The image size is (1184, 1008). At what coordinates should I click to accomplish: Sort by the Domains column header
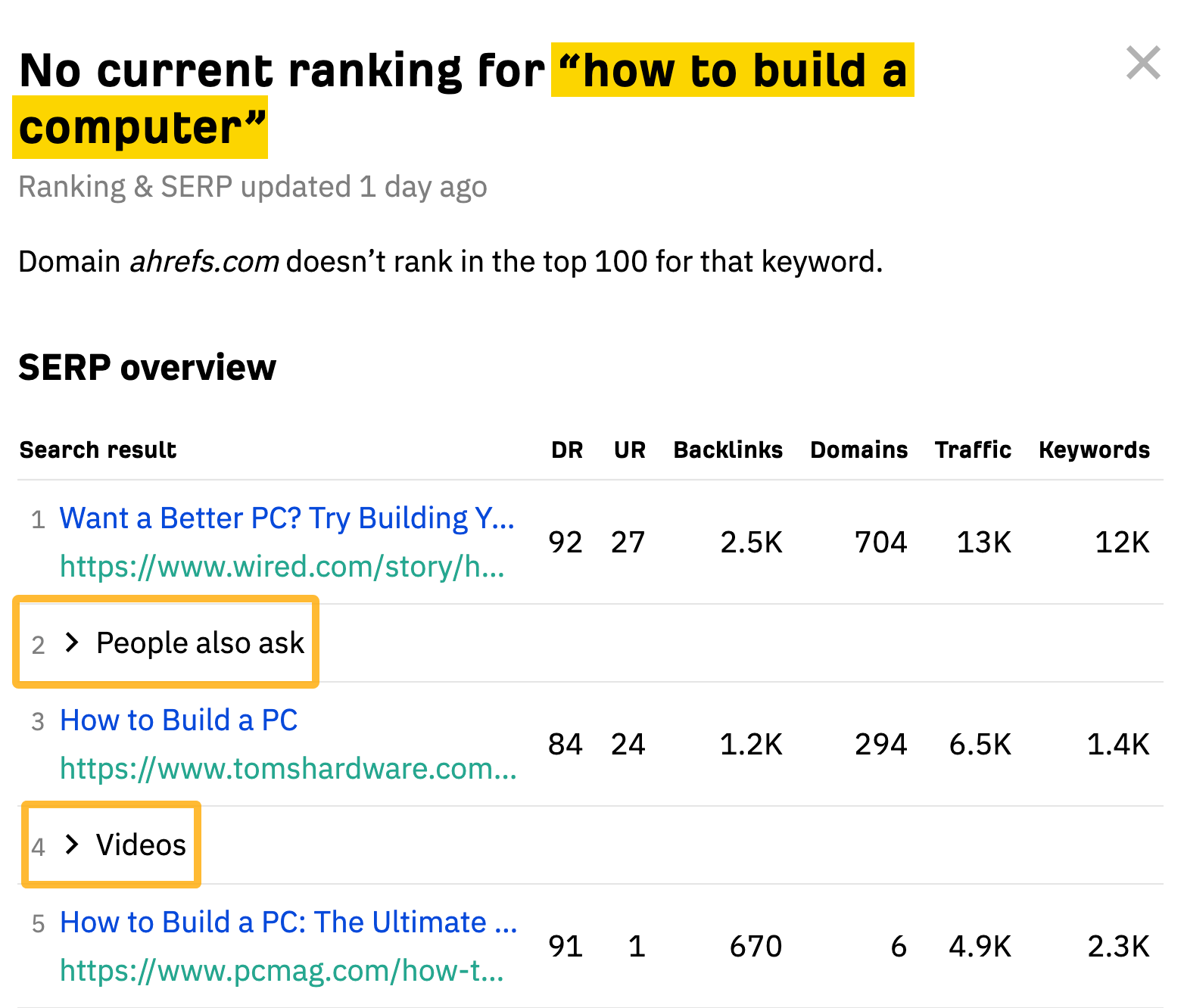[x=858, y=450]
